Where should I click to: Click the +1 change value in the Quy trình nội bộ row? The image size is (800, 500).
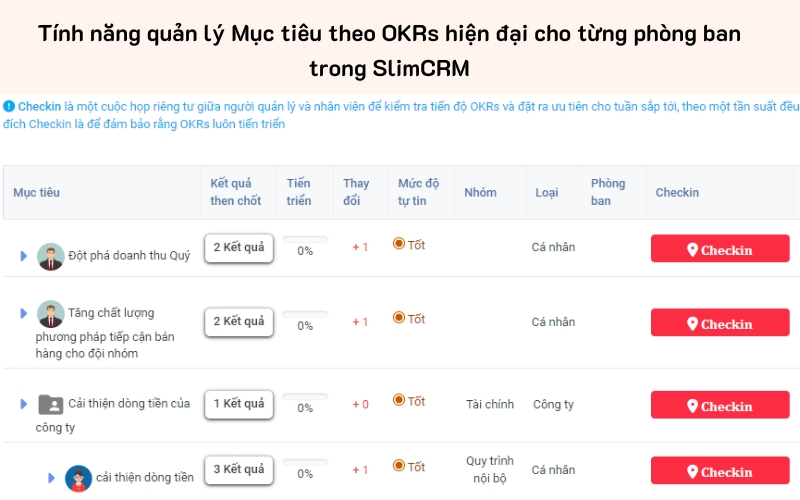[360, 470]
